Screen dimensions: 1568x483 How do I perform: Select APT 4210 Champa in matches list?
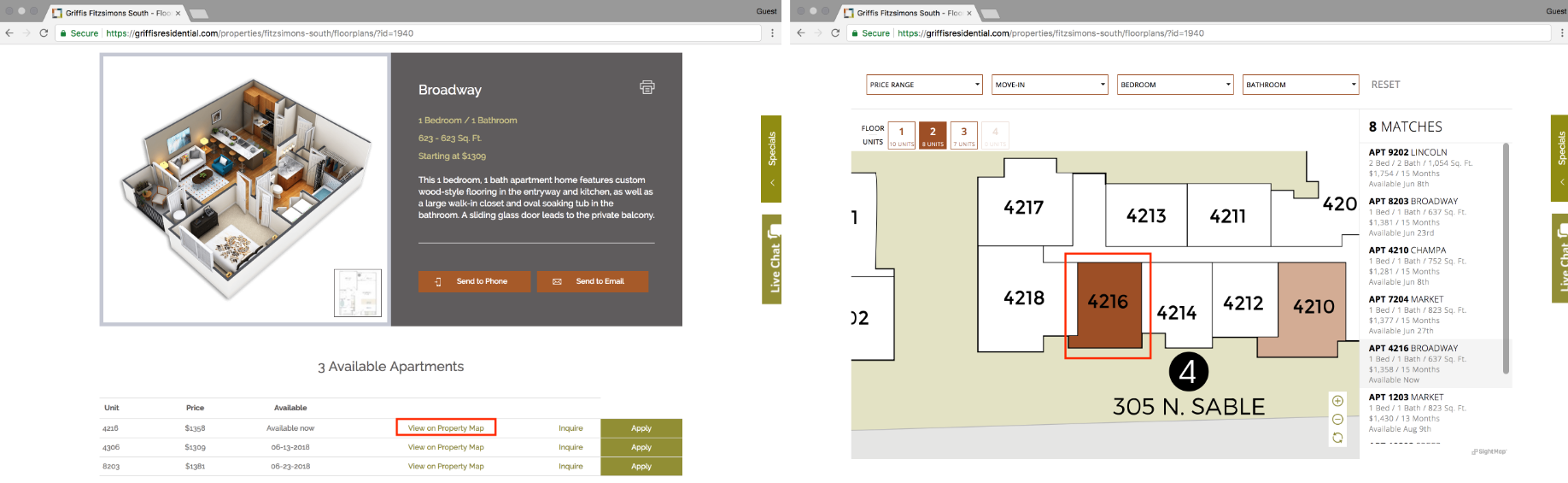pos(1434,266)
